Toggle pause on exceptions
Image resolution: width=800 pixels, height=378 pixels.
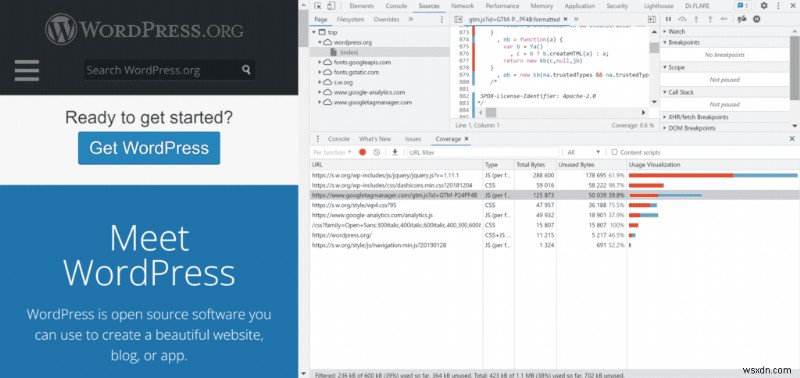(x=756, y=19)
